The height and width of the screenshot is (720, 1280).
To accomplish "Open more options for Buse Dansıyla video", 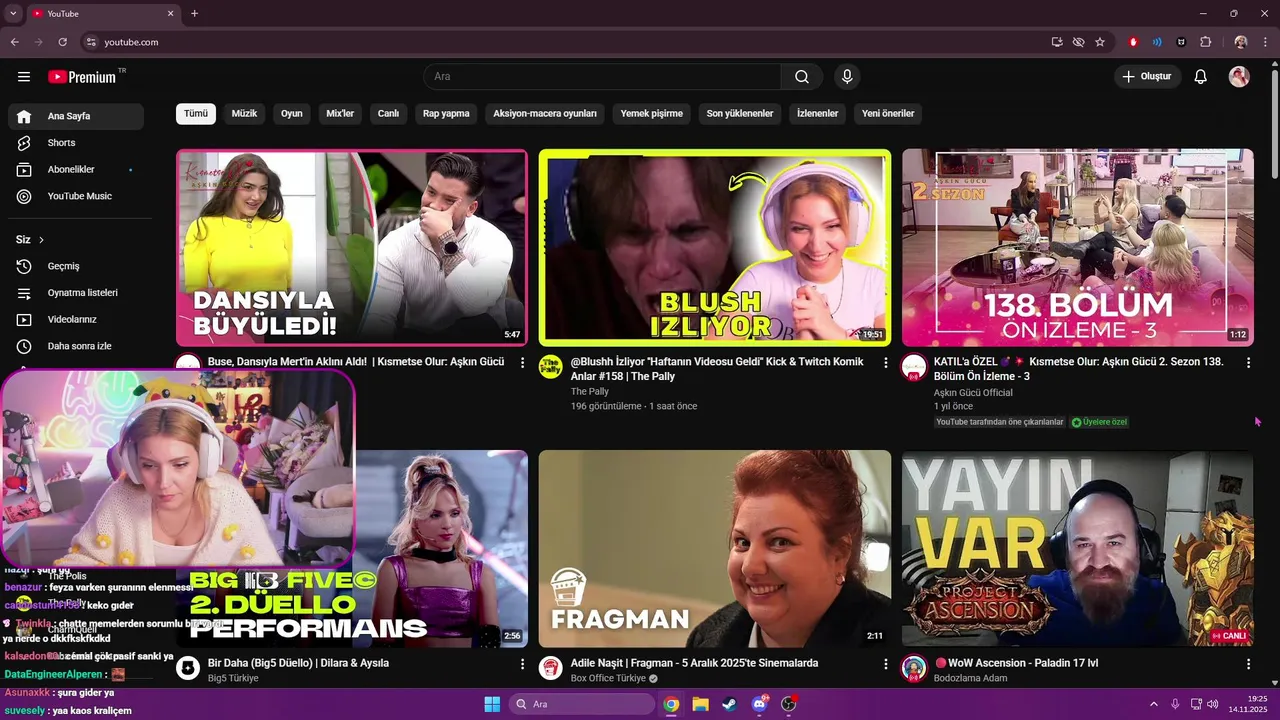I will [x=522, y=362].
